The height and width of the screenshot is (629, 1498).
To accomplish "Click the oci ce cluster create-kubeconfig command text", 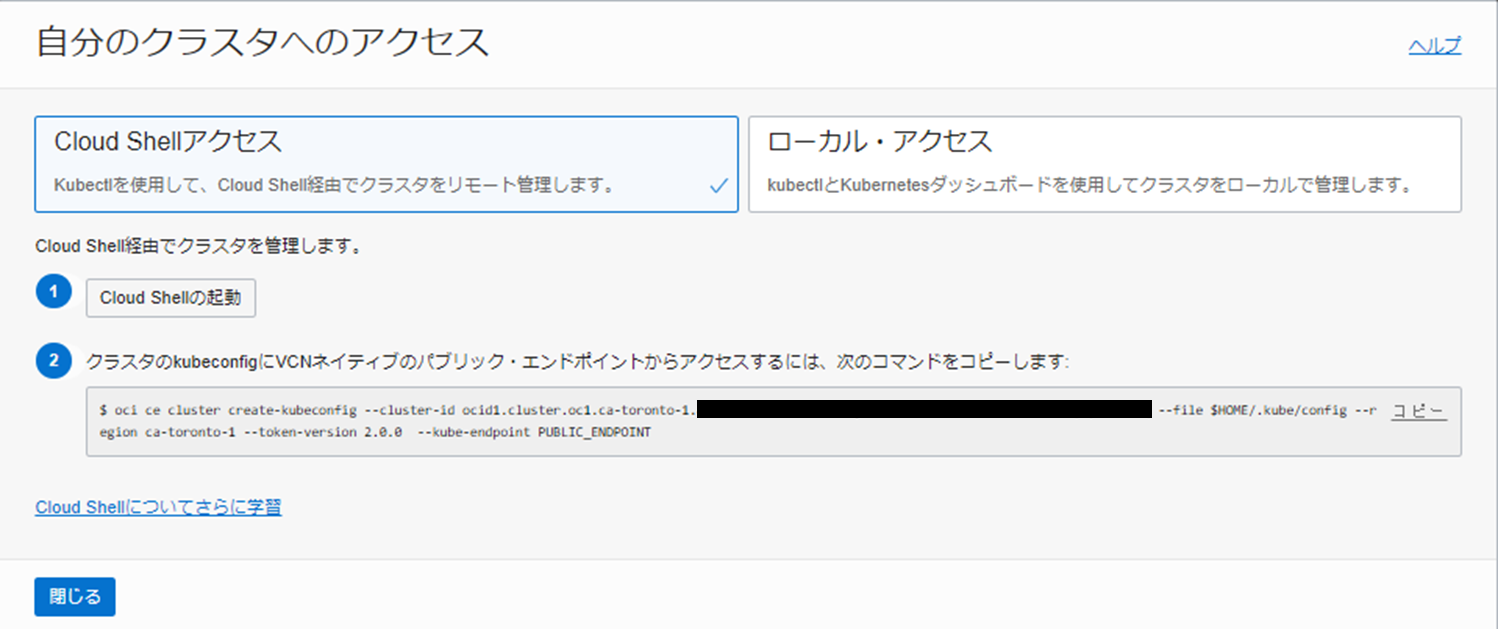I will click(740, 422).
